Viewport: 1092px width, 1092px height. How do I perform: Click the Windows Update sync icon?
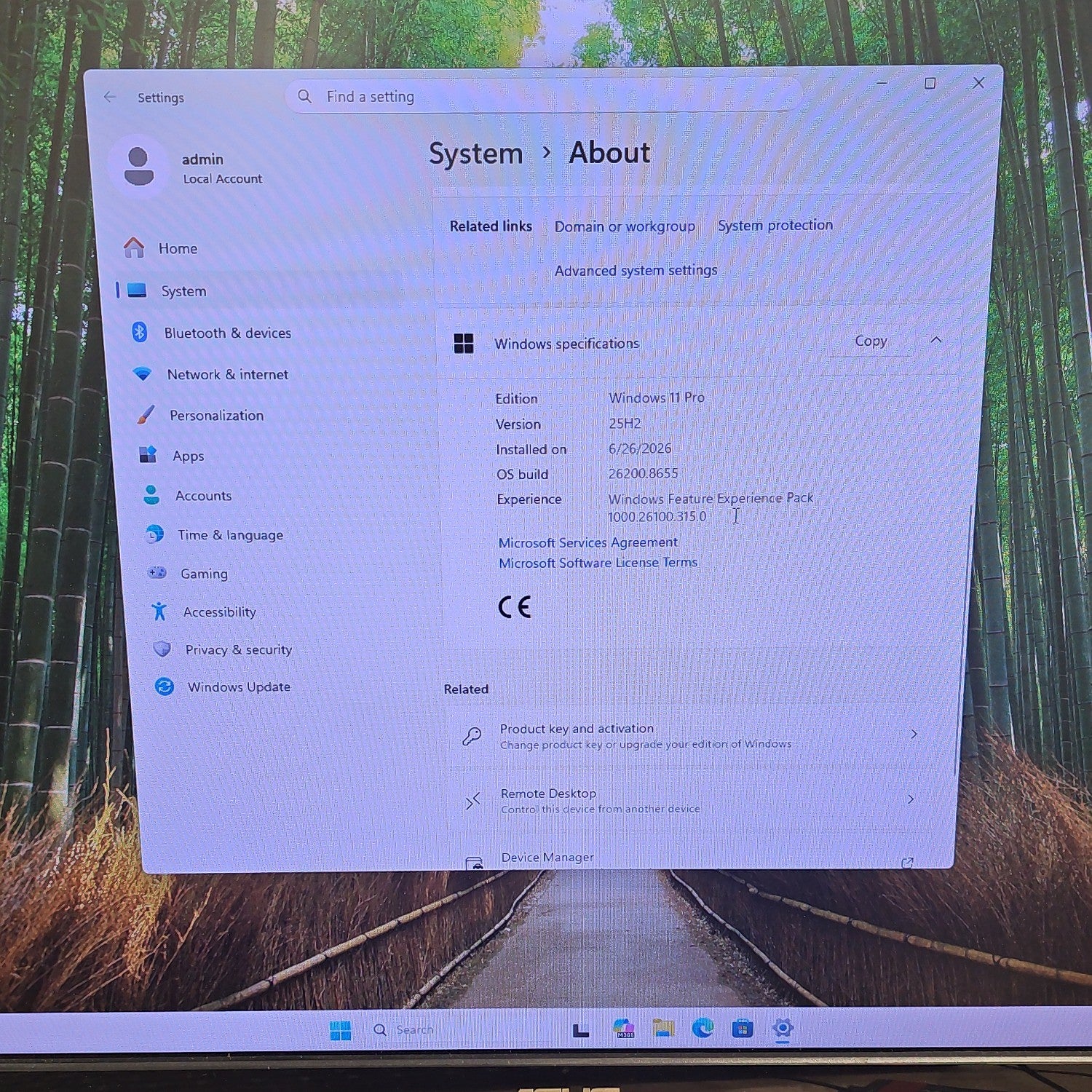[x=165, y=687]
